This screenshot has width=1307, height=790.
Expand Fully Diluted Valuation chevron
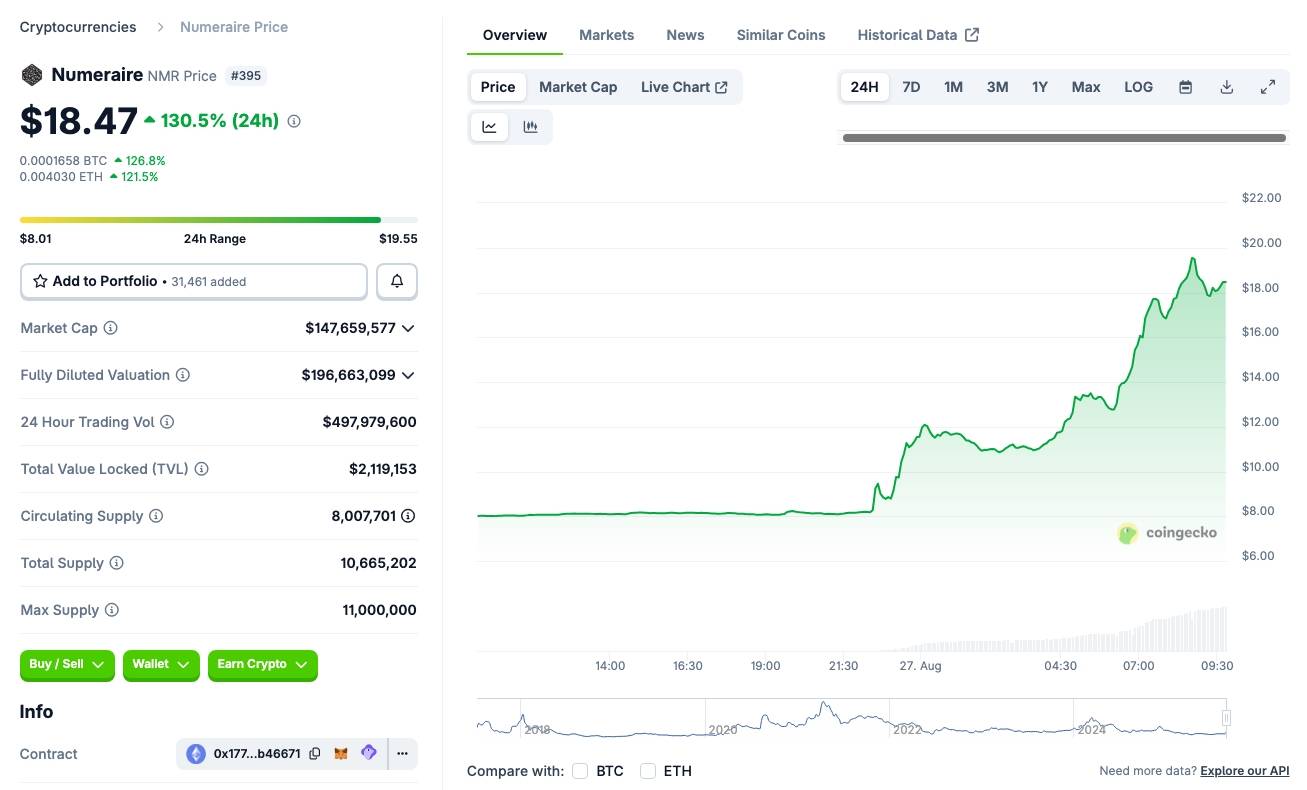pos(408,375)
